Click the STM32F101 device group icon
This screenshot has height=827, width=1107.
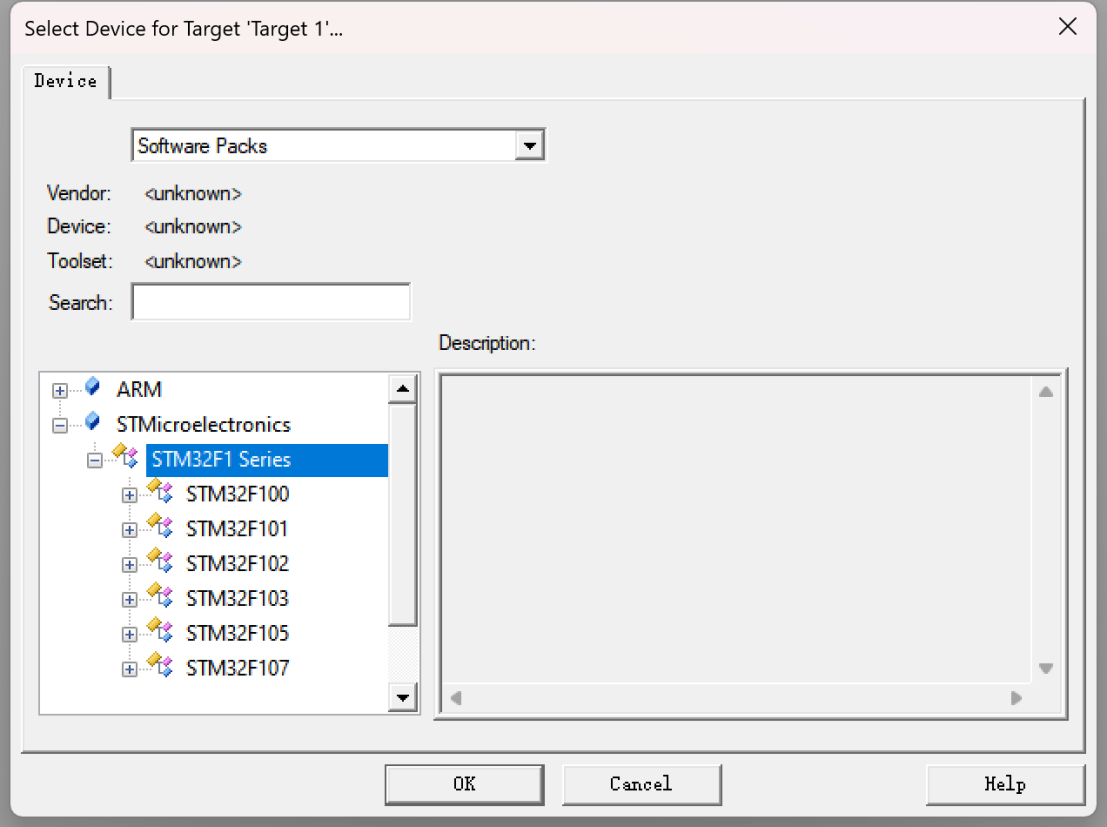[160, 525]
